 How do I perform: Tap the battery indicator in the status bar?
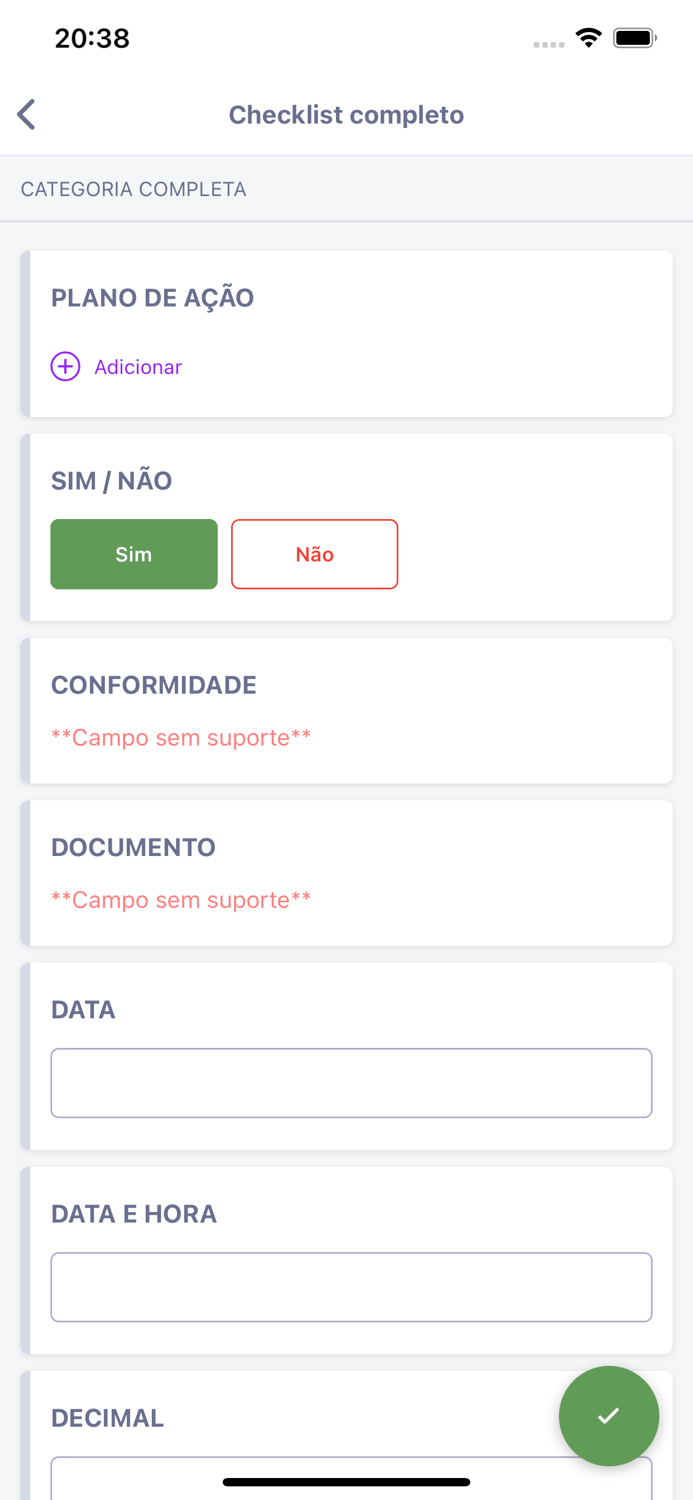pyautogui.click(x=630, y=37)
